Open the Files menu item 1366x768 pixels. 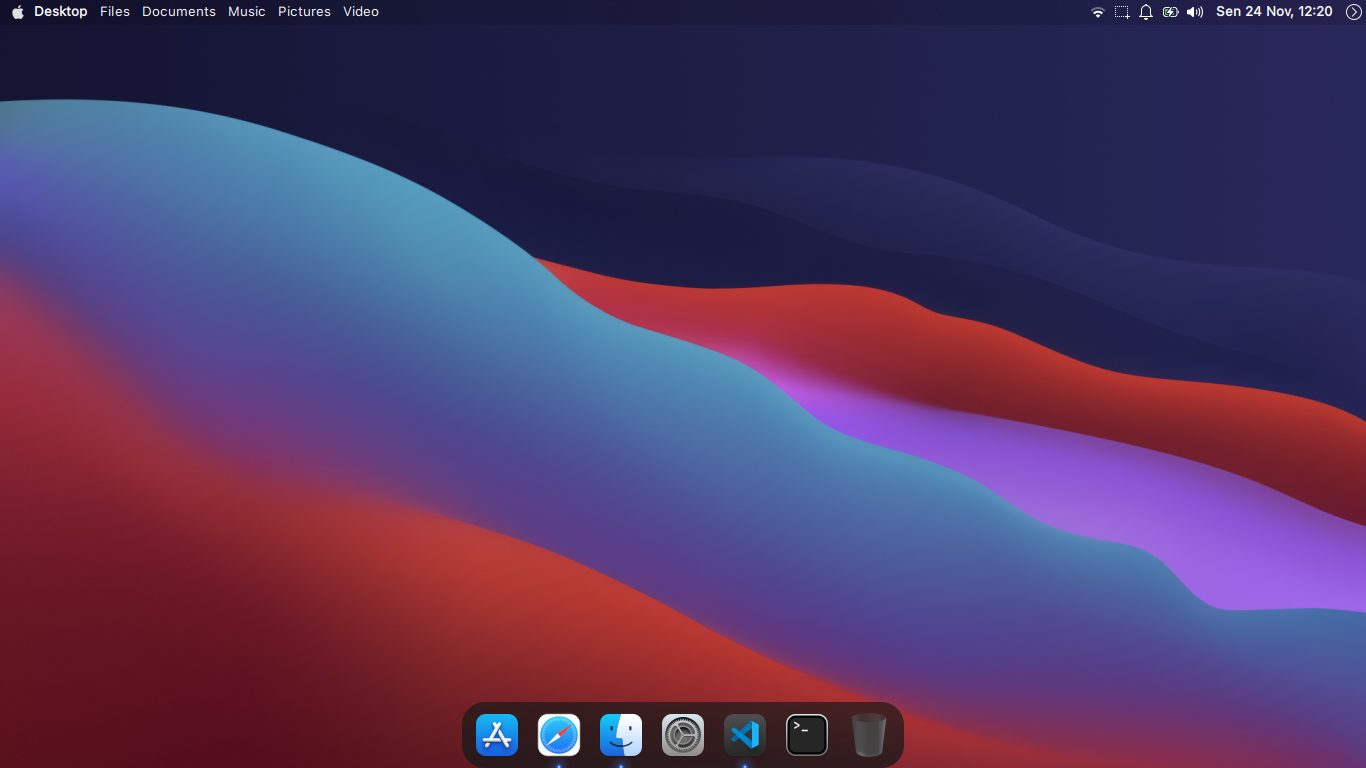pyautogui.click(x=115, y=12)
